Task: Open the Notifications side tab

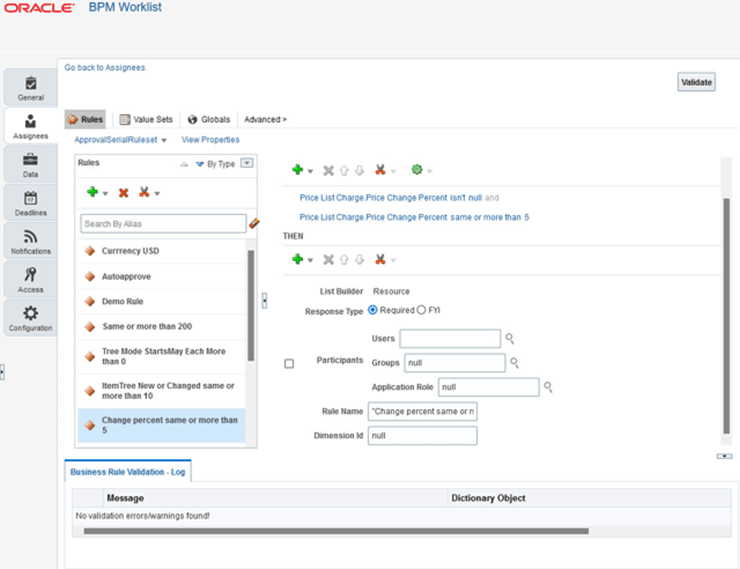Action: click(x=31, y=241)
